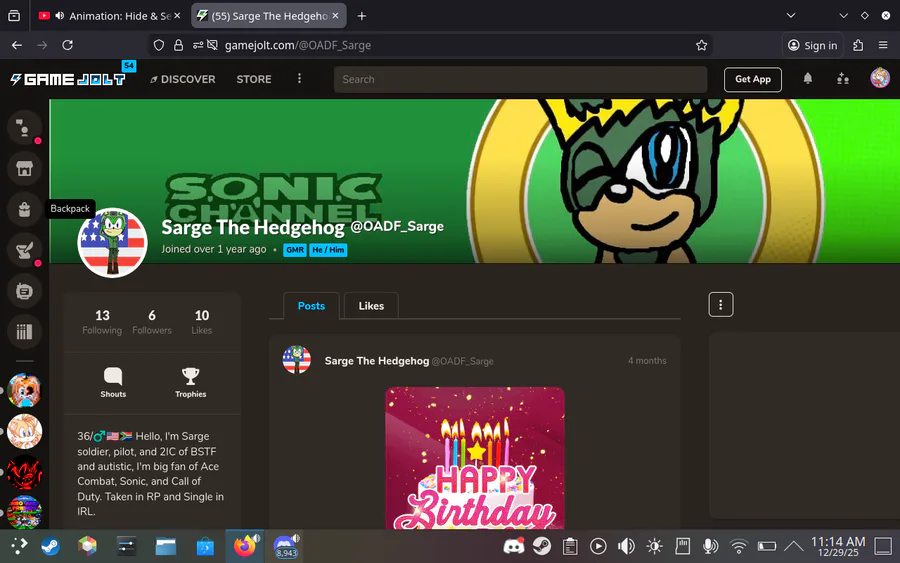Click the GMR badge on profile
This screenshot has width=900, height=563.
click(294, 250)
